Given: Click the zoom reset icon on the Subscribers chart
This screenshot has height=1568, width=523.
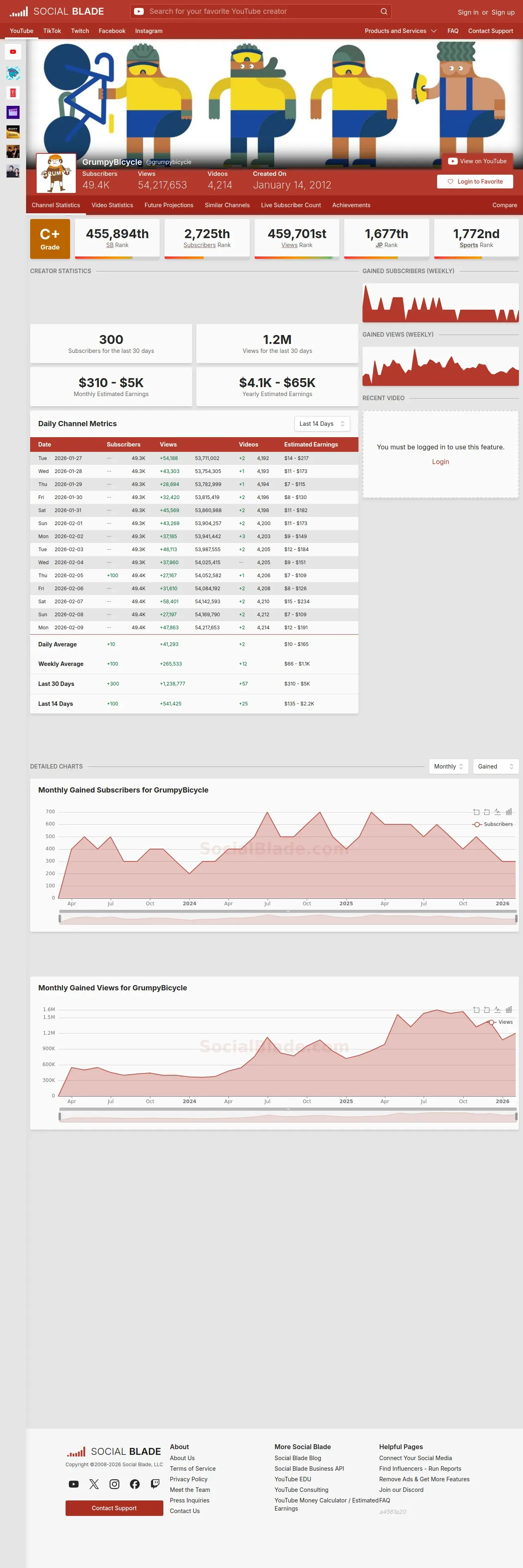Looking at the screenshot, I should coord(486,812).
